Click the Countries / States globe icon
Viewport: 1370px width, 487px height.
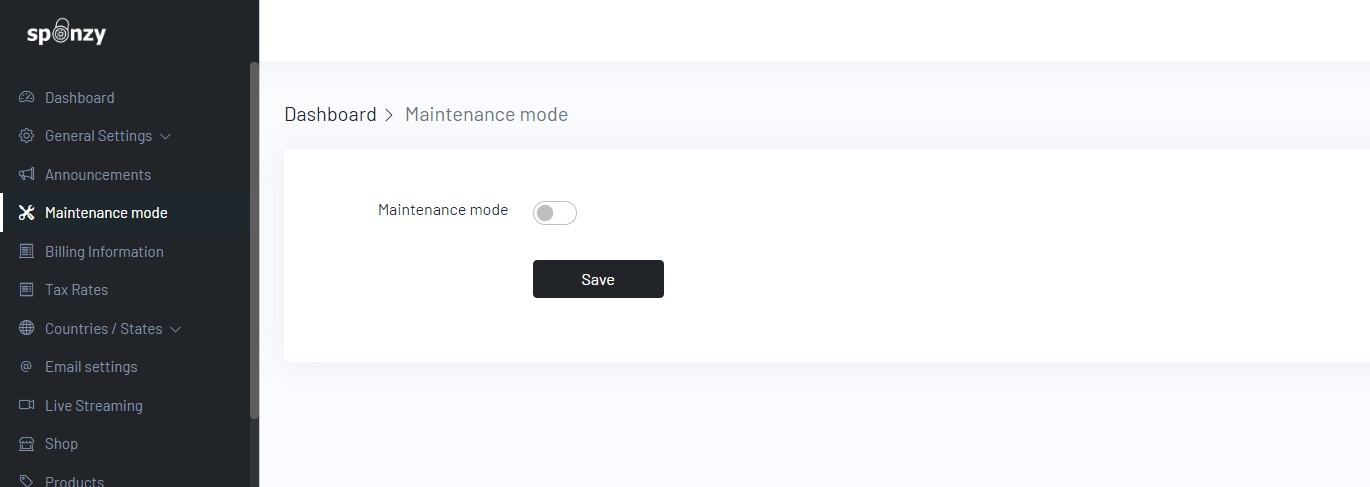(27, 328)
